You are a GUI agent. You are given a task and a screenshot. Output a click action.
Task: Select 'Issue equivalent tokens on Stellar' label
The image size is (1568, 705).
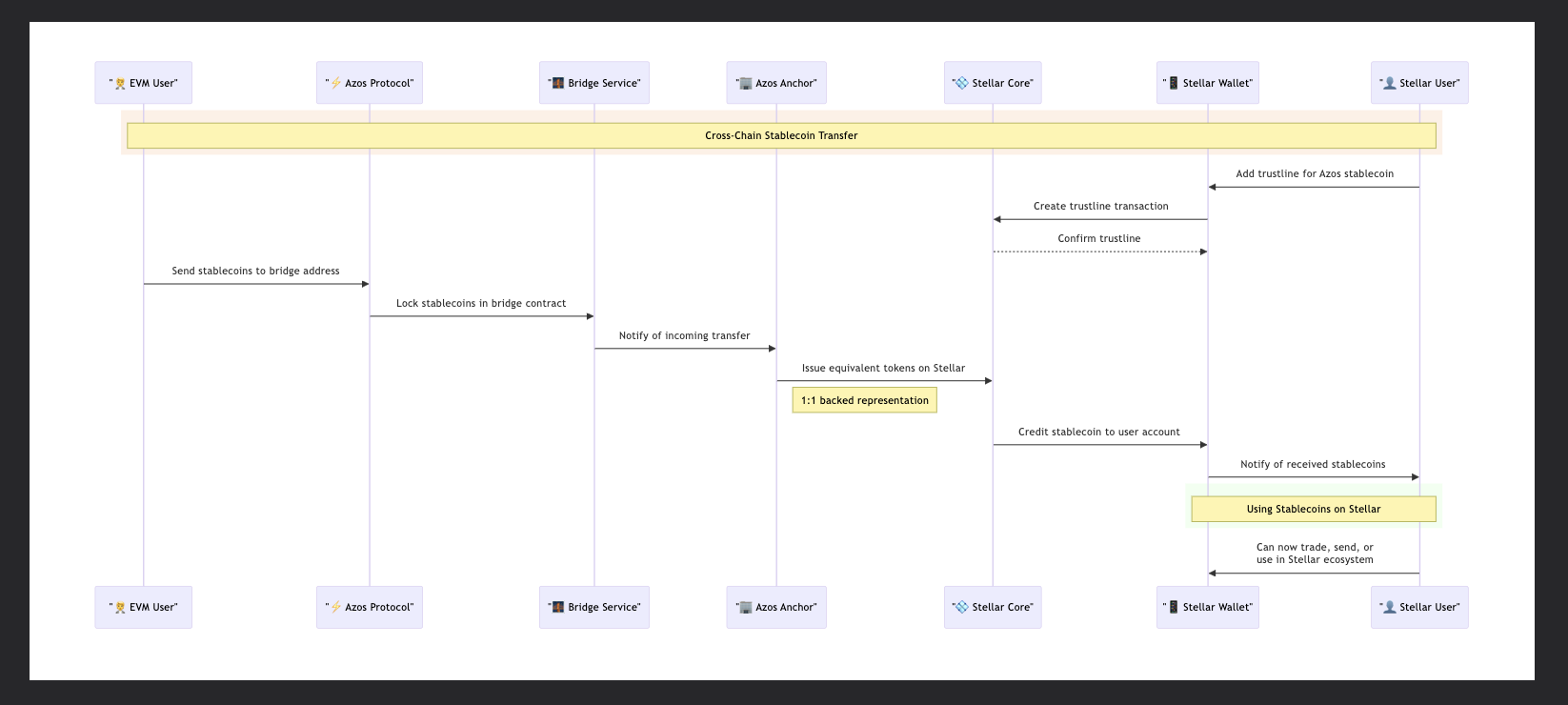point(883,368)
